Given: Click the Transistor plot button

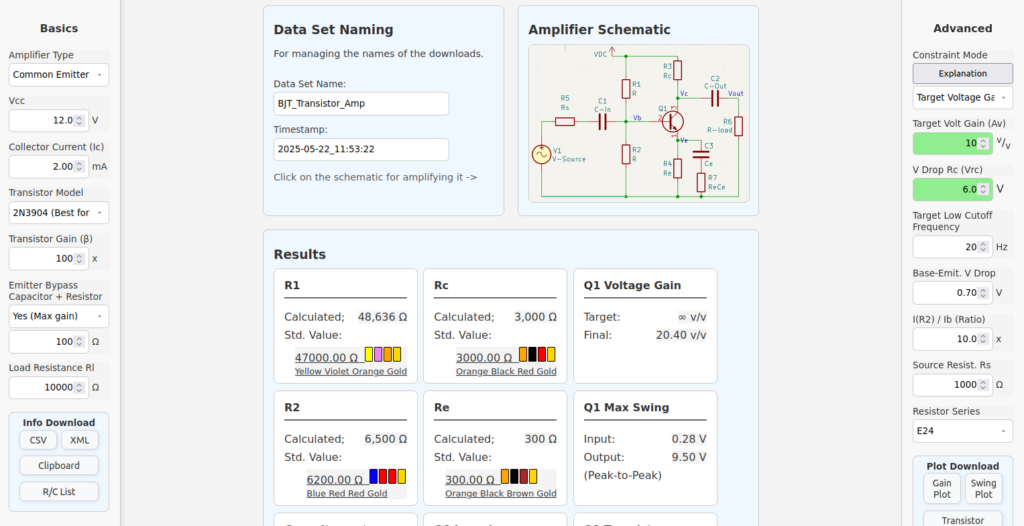Looking at the screenshot, I should [963, 519].
